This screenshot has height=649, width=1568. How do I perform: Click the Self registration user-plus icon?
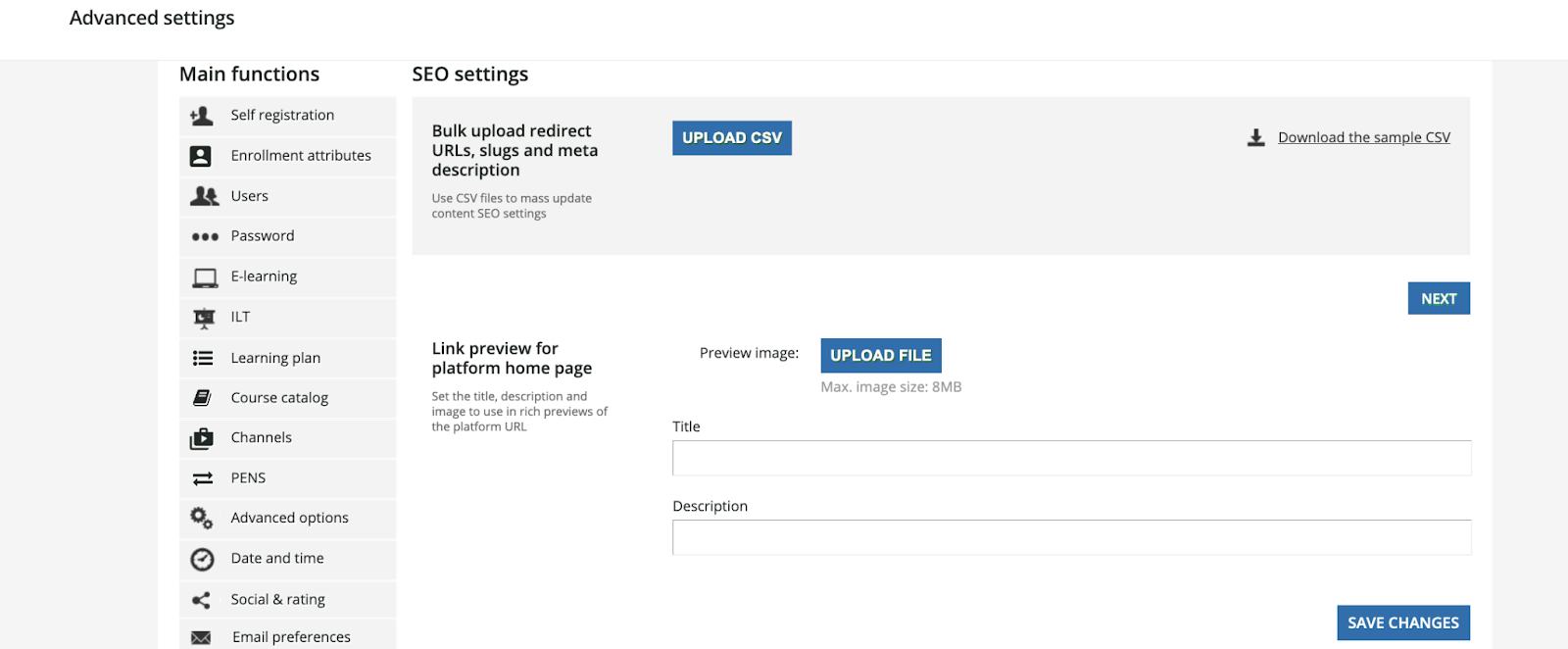pos(202,117)
